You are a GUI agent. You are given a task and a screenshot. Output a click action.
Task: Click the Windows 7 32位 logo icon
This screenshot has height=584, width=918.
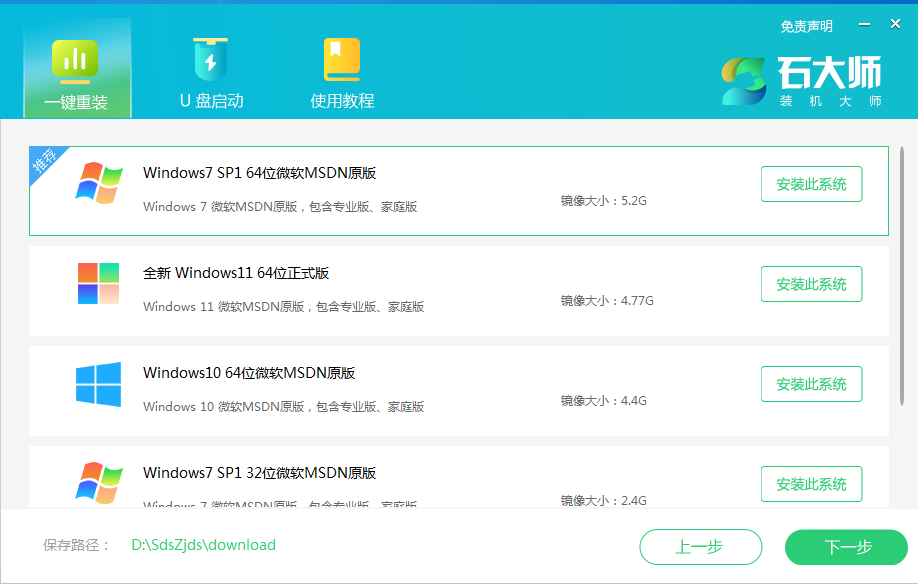point(96,480)
